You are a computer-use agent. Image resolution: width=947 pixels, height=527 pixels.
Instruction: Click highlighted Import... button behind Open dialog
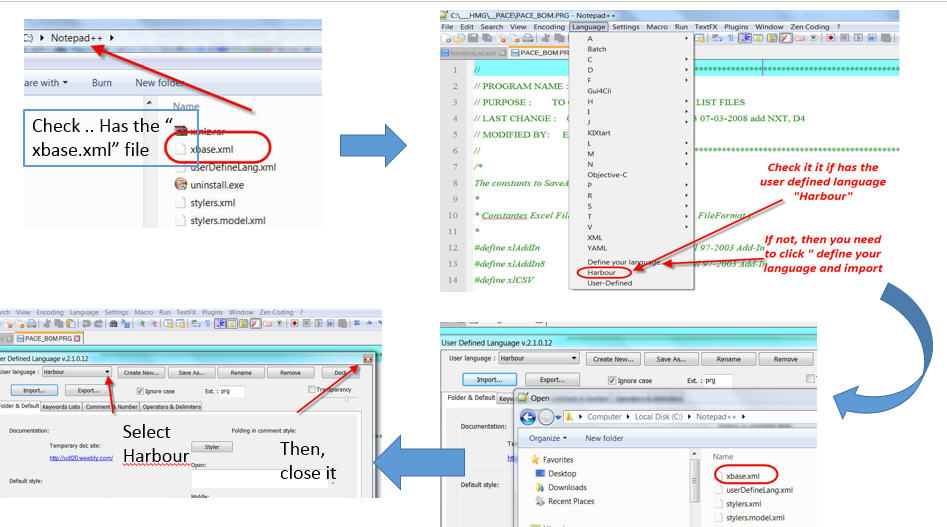coord(489,380)
